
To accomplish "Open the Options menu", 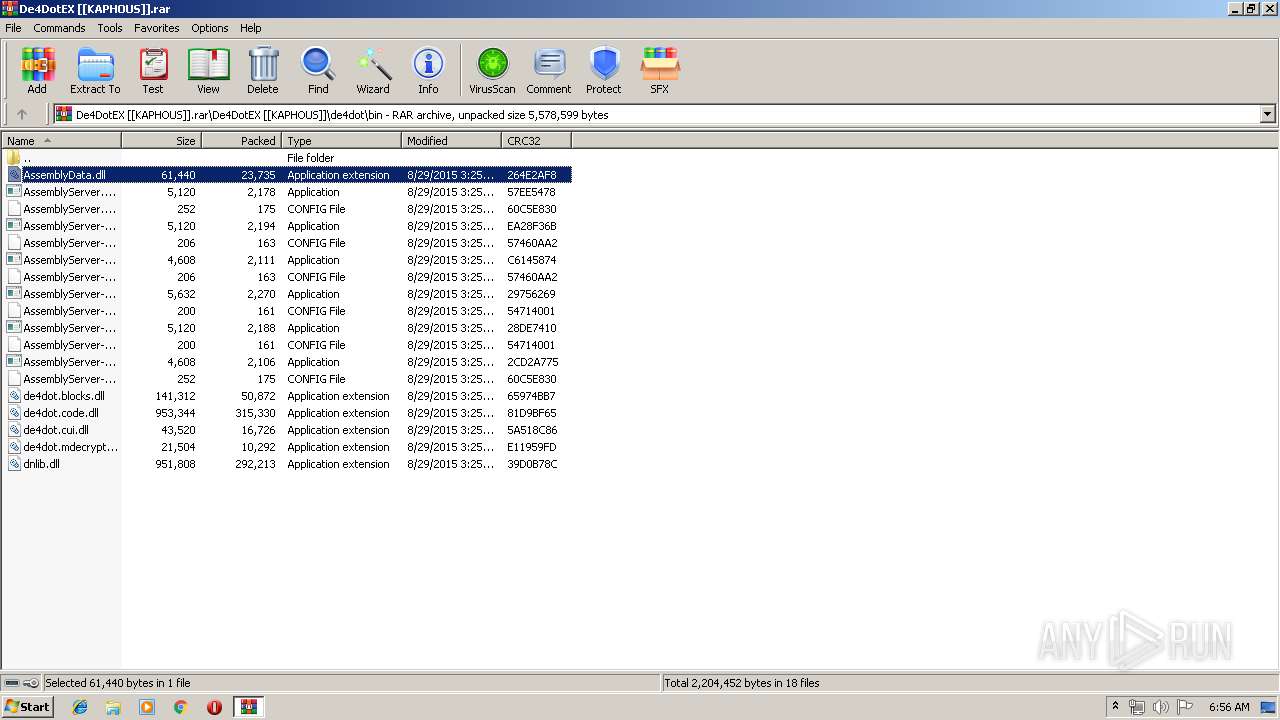I will coord(210,28).
